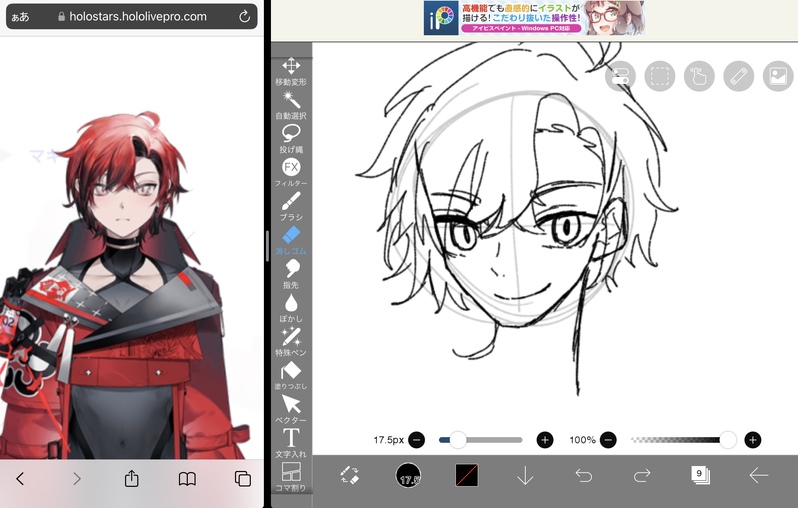
Task: Select the Eraser (消しゴム) tool
Action: point(291,240)
